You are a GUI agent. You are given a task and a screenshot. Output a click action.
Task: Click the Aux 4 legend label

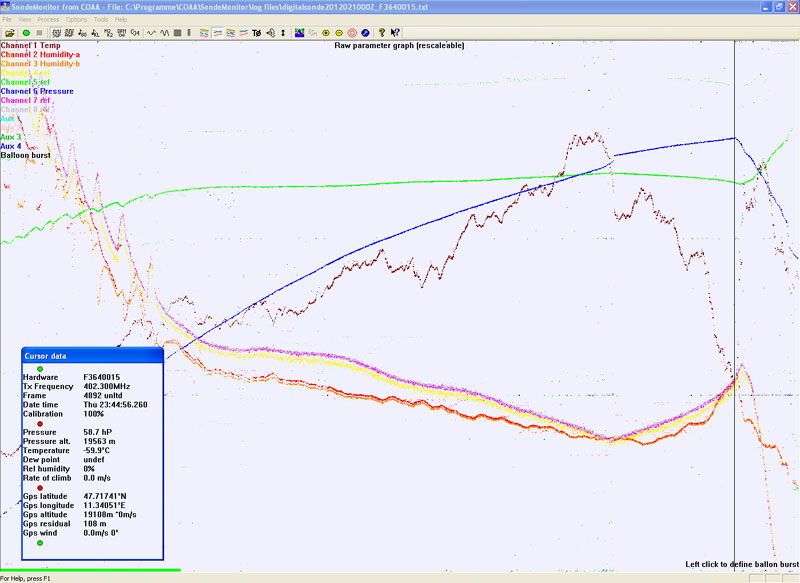tap(11, 146)
